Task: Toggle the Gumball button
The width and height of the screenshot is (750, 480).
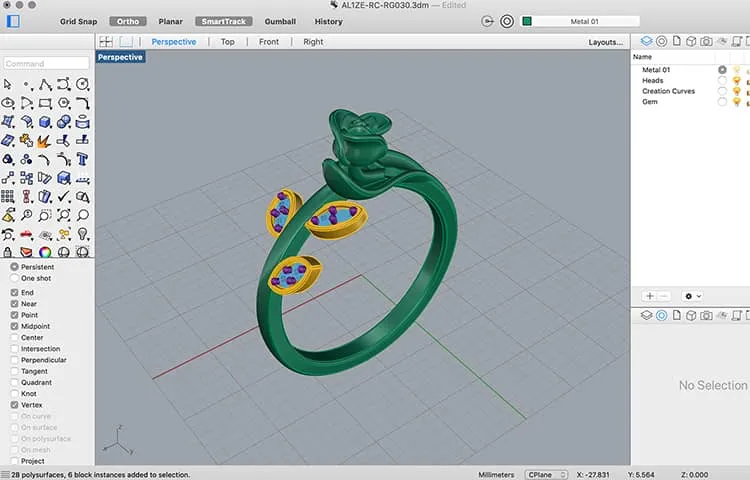Action: click(x=280, y=22)
